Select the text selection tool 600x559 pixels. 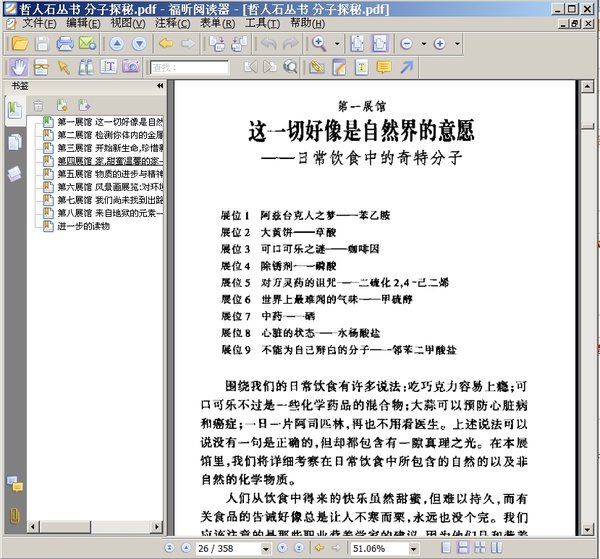coord(108,67)
